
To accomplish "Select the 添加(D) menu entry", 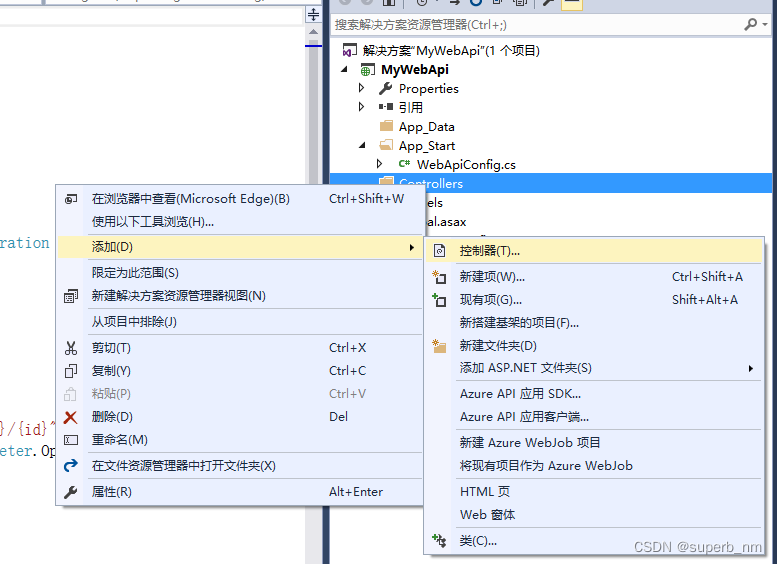I will point(240,247).
